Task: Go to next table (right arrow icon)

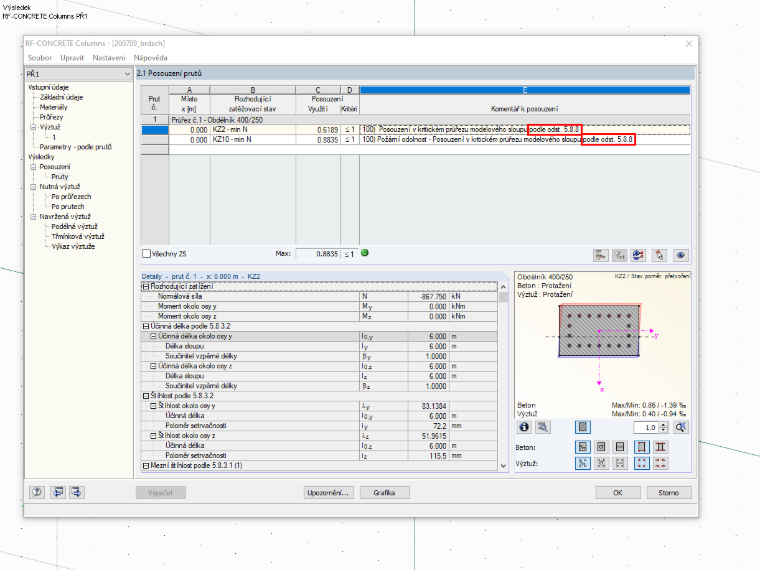Action: tap(77, 492)
